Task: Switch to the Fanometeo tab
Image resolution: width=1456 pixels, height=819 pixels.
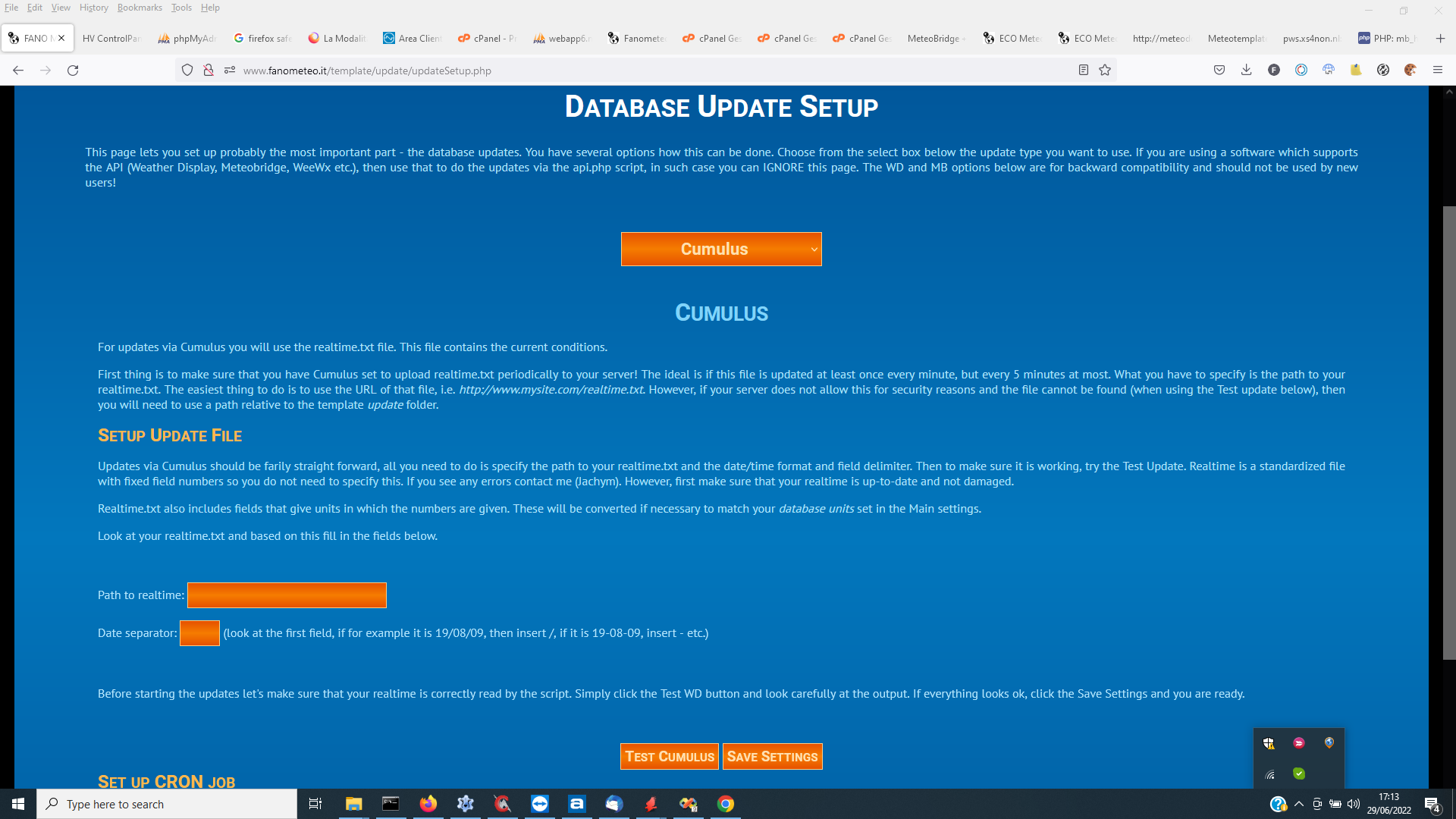Action: 638,38
